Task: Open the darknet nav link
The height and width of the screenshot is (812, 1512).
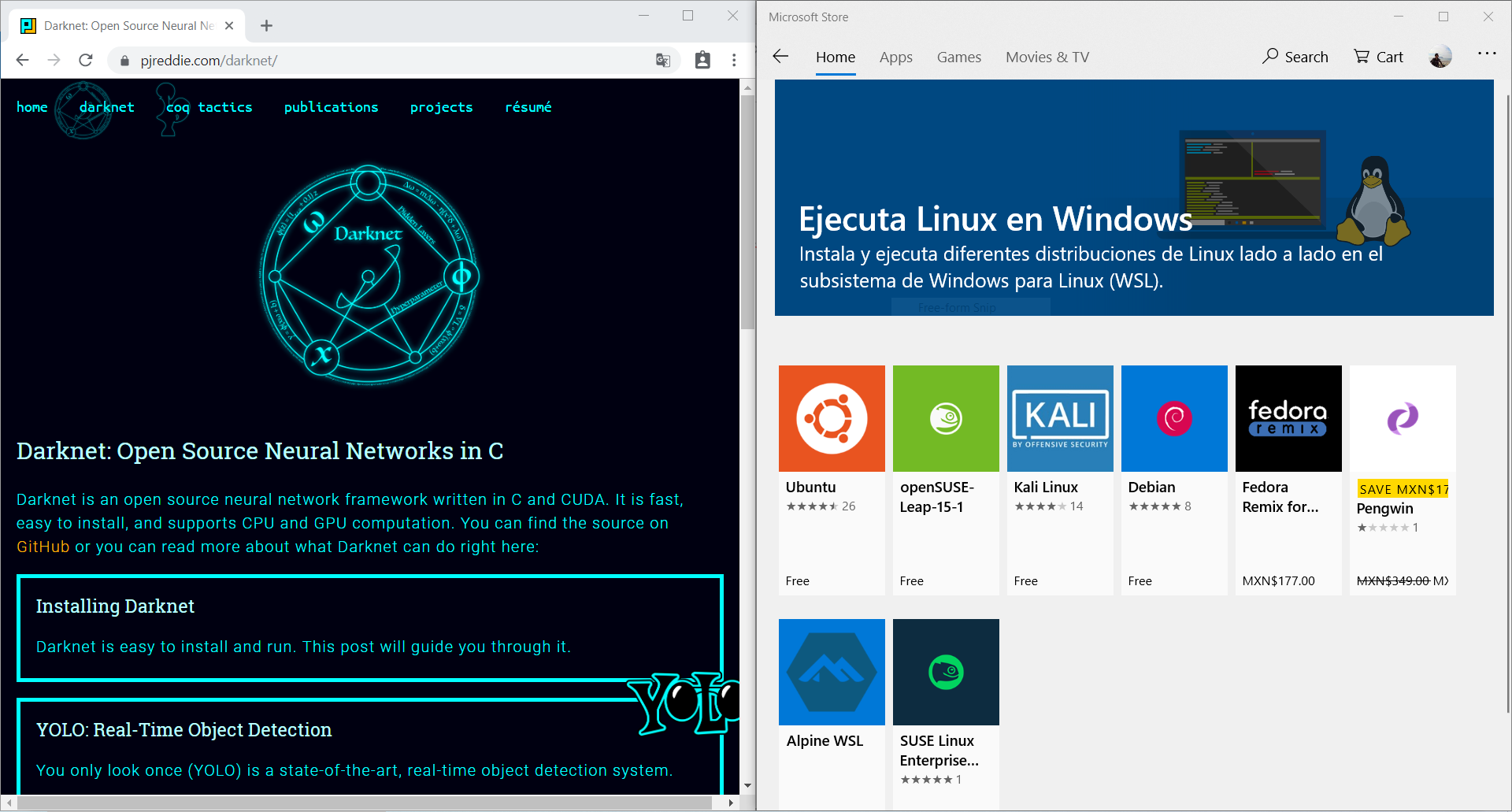Action: (x=107, y=107)
